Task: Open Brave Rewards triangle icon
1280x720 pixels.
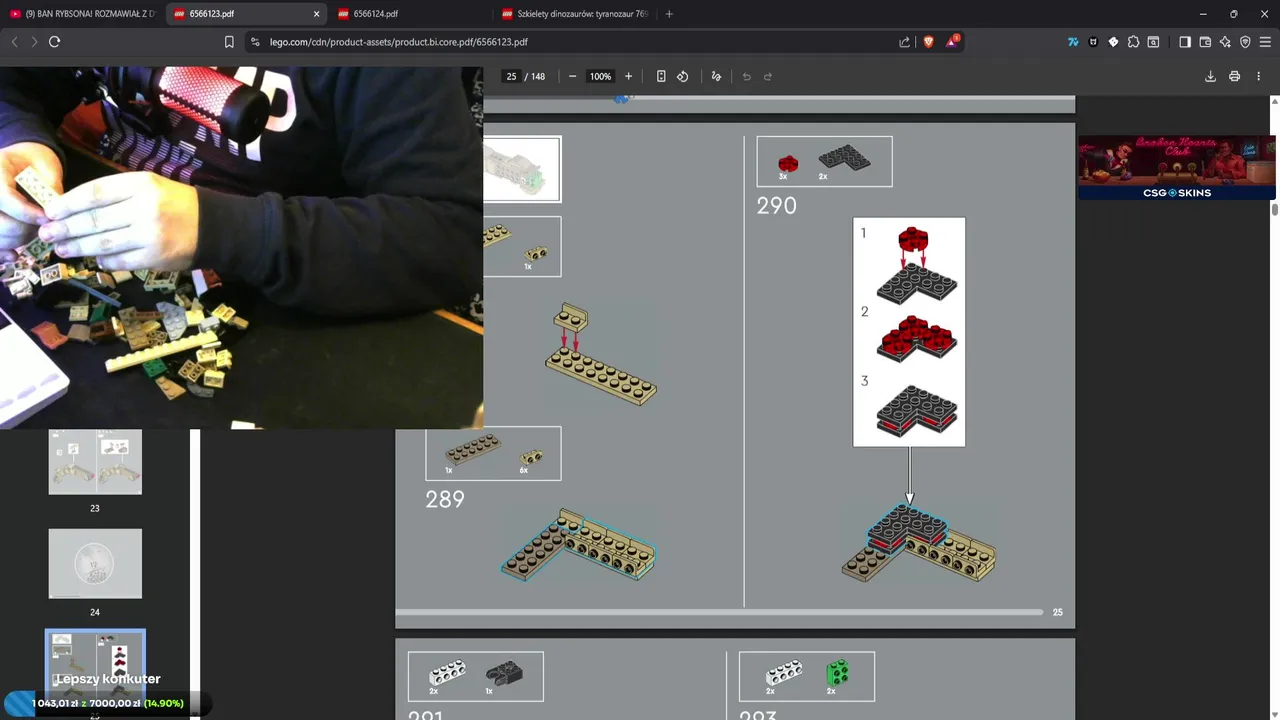Action: 953,42
